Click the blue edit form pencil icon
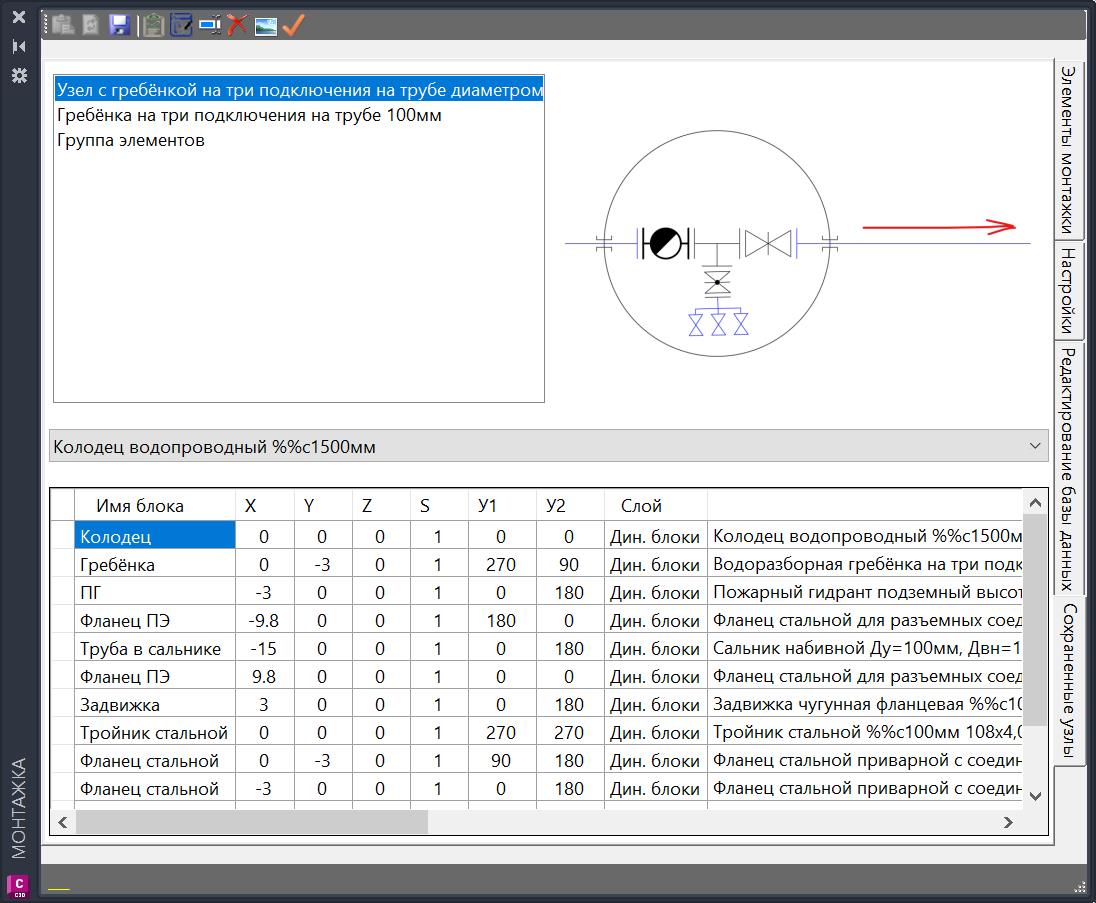Image resolution: width=1096 pixels, height=903 pixels. pyautogui.click(x=181, y=26)
